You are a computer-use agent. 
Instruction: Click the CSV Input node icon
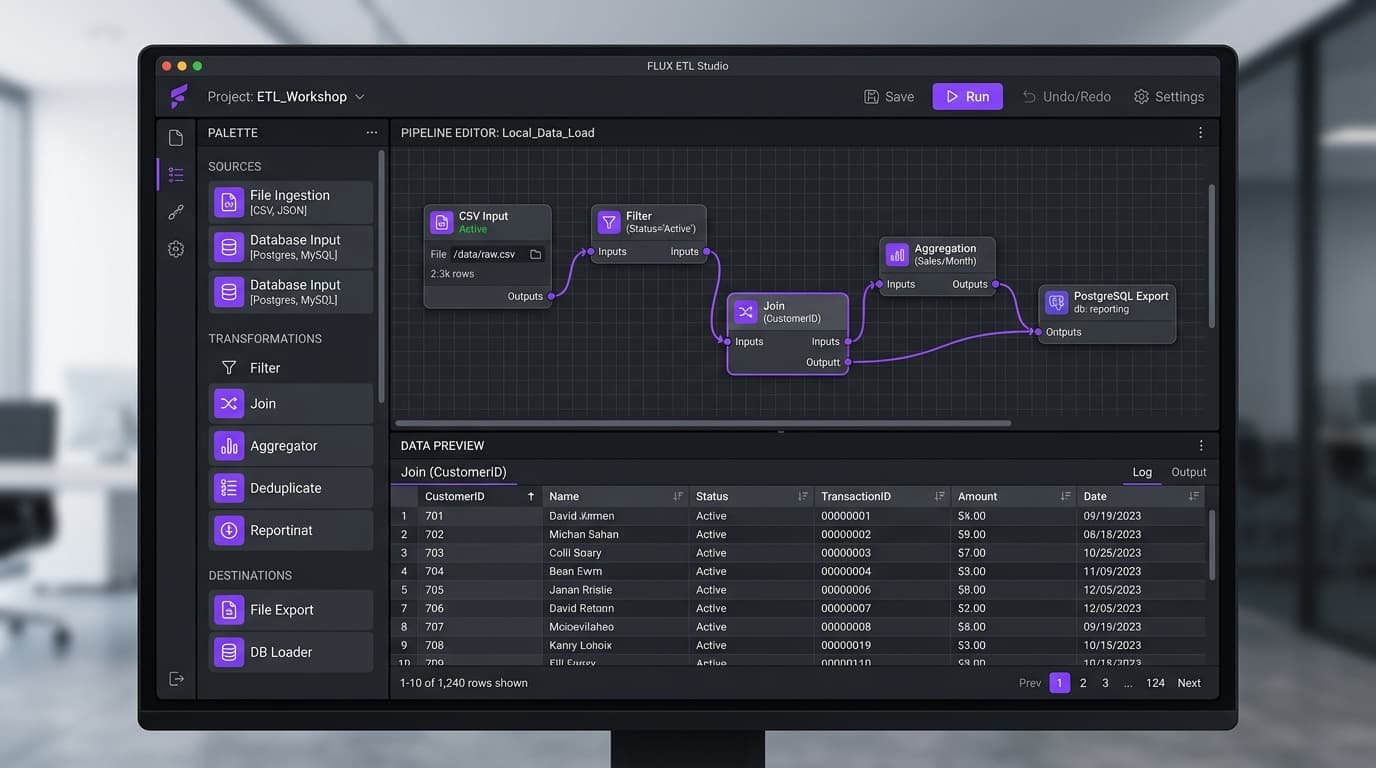442,222
